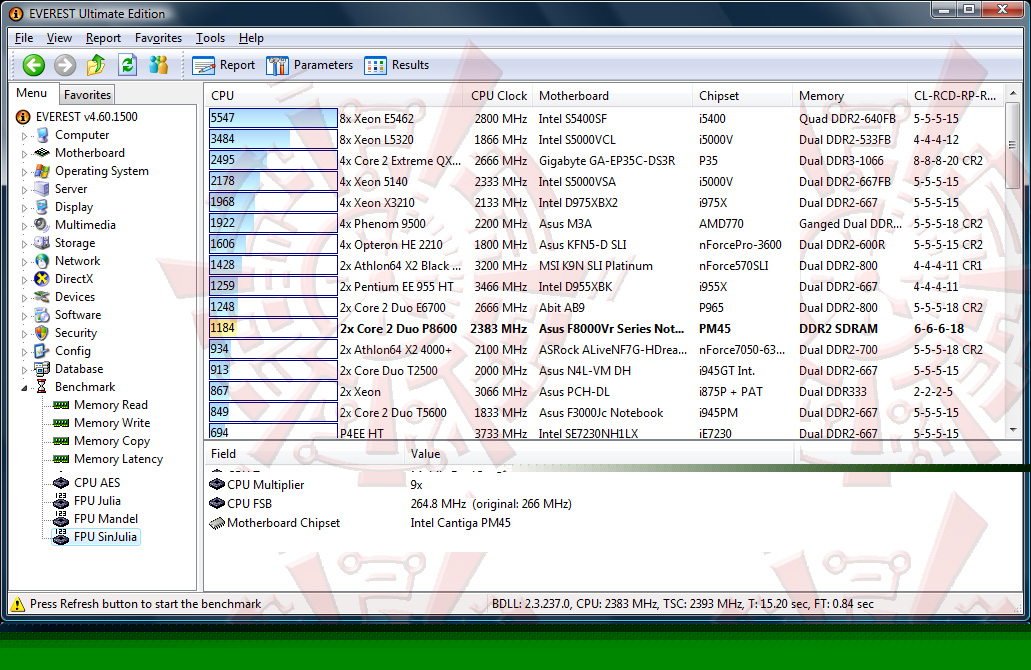1031x670 pixels.
Task: Open CPU AES benchmark
Action: (97, 483)
